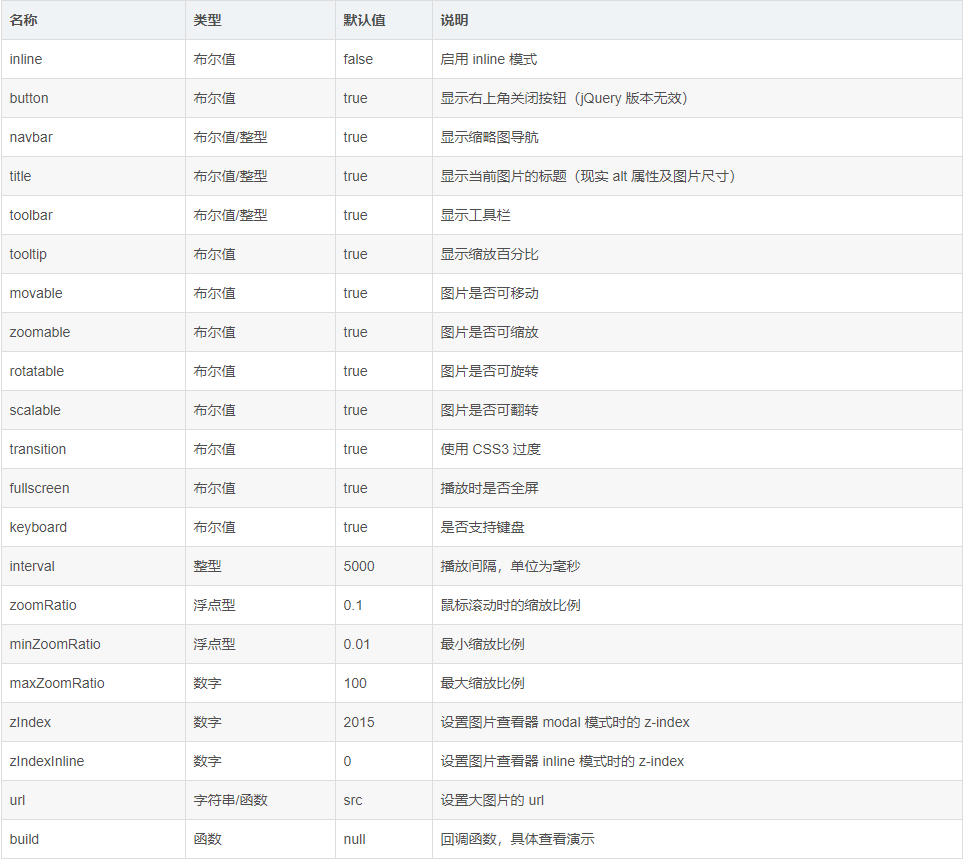Click the "默认值" column header

point(360,20)
